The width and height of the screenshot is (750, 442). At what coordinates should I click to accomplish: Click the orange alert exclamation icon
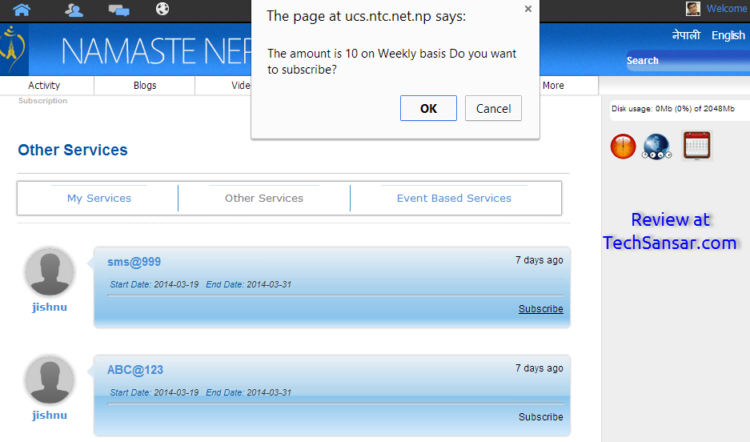pos(623,146)
